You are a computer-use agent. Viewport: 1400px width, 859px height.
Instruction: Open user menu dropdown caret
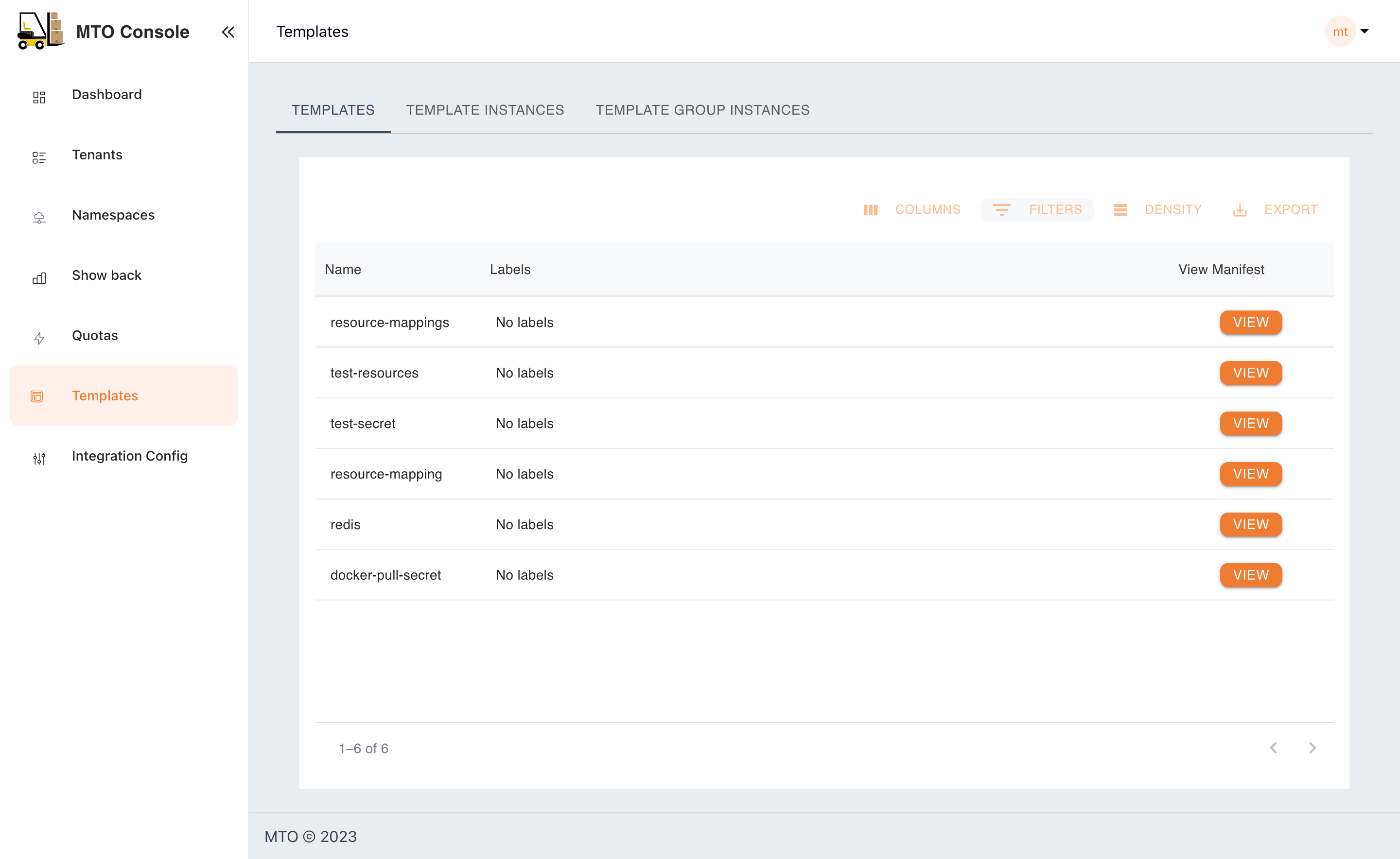[x=1364, y=31]
